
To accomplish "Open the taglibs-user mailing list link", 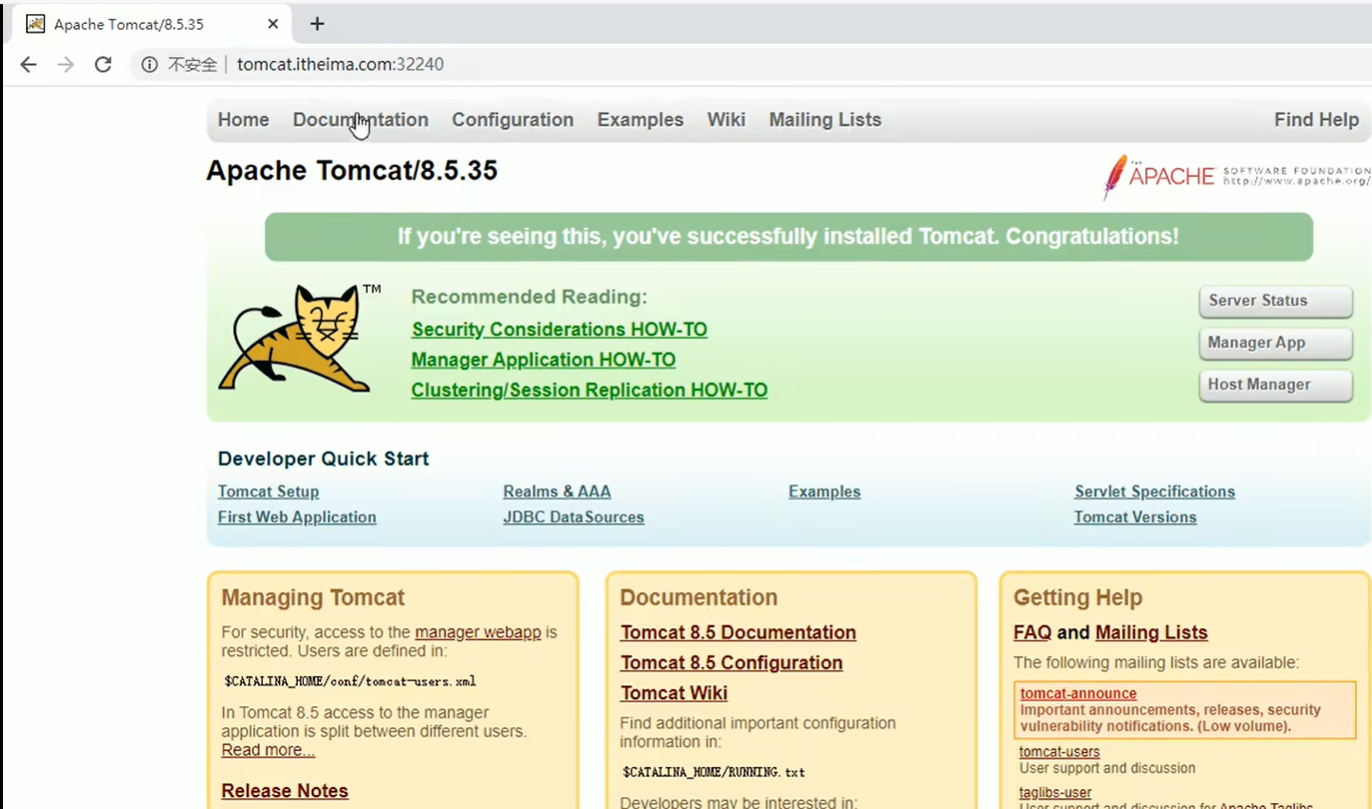I will [1055, 793].
